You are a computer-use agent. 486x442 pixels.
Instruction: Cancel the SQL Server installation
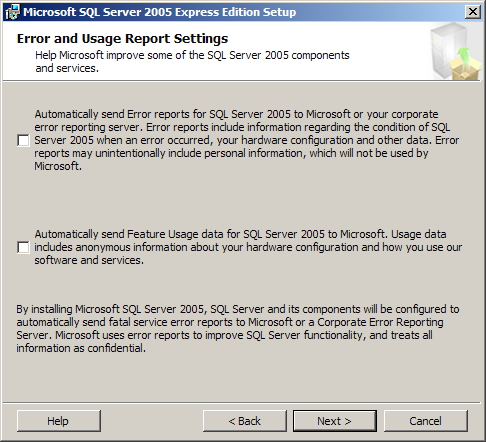[426, 421]
